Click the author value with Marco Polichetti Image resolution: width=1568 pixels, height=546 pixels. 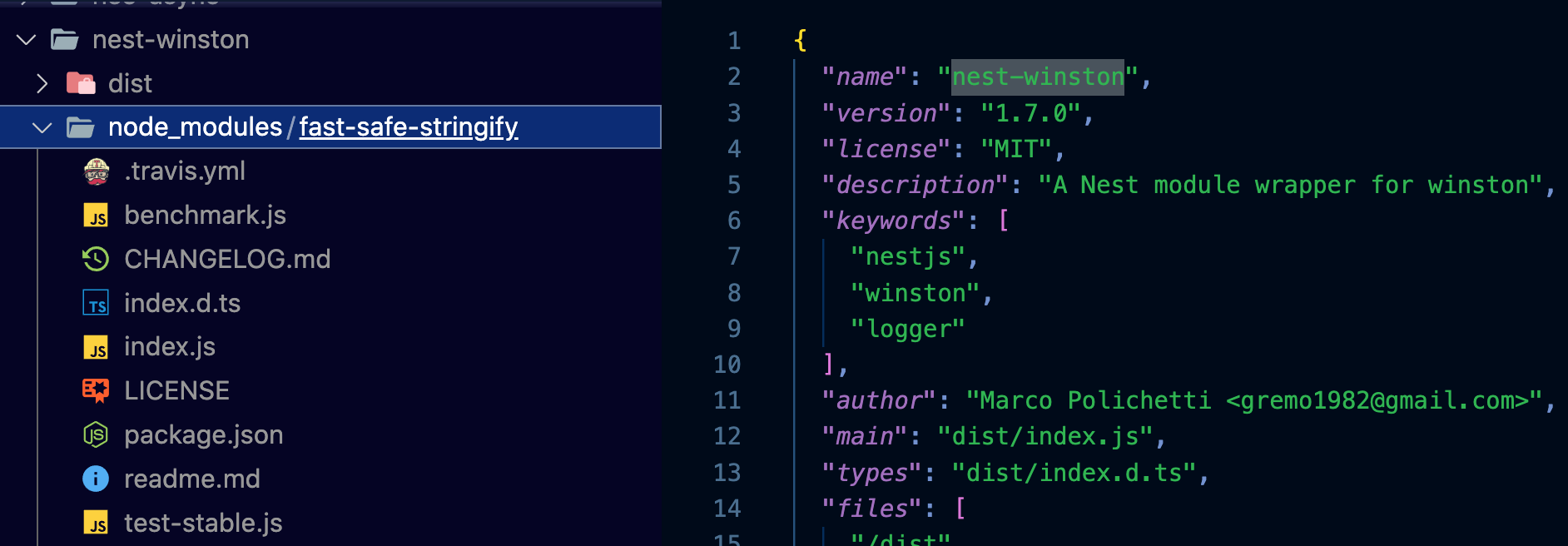1255,400
